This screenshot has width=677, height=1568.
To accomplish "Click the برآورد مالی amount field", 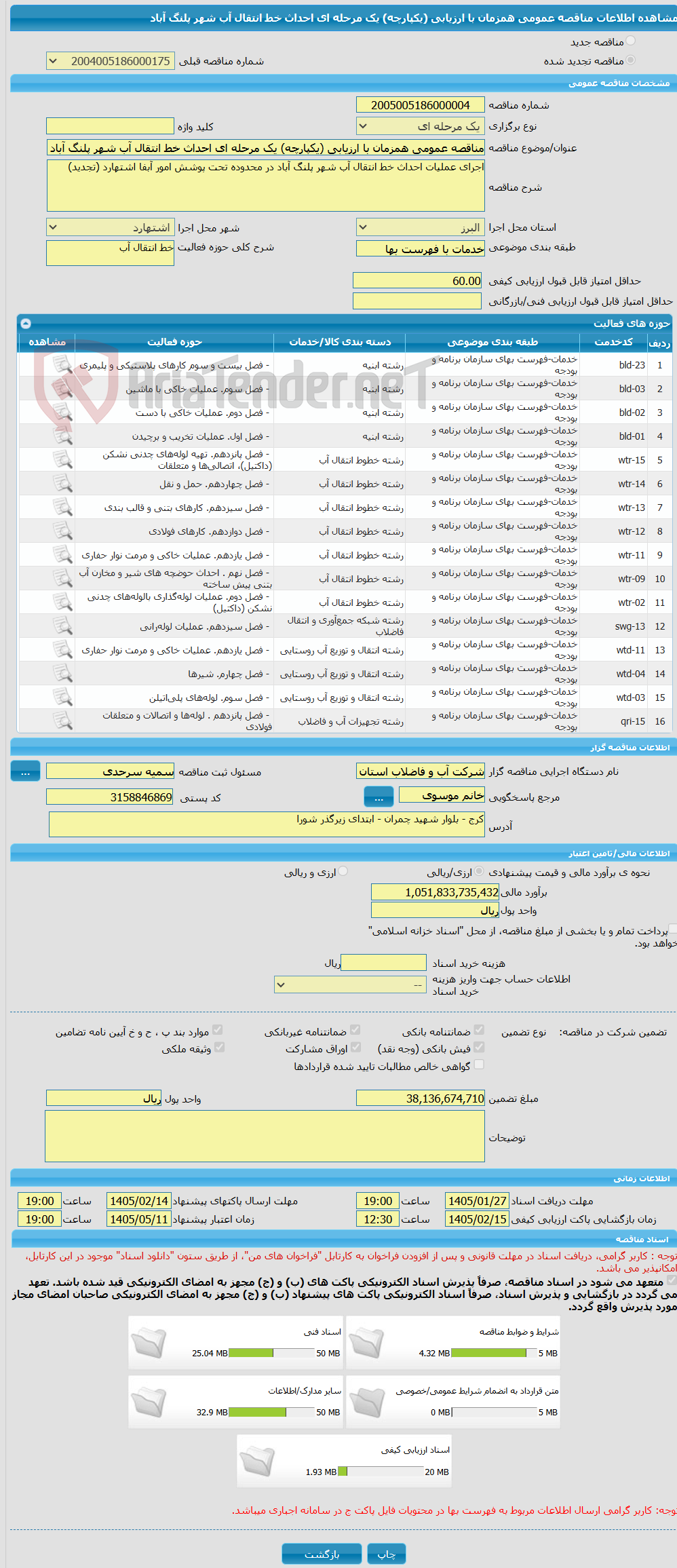I will click(436, 892).
